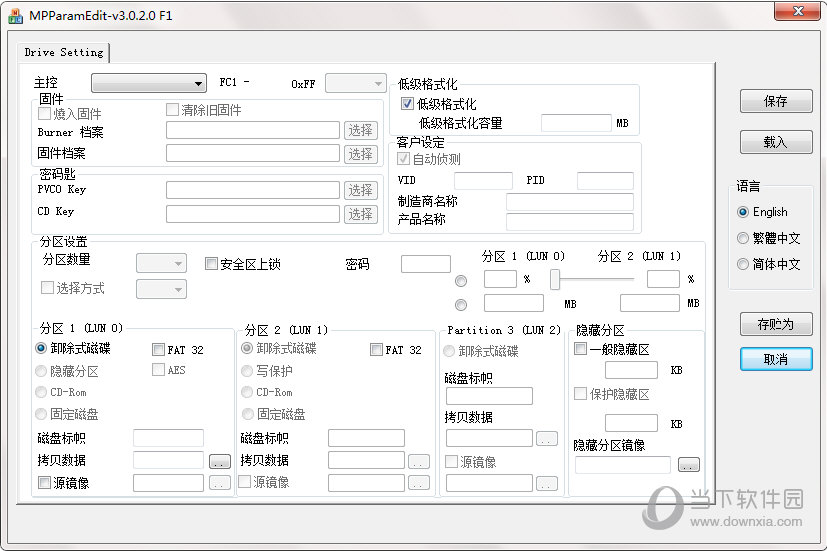
Task: Click the 存贮为 button
Action: click(x=776, y=324)
